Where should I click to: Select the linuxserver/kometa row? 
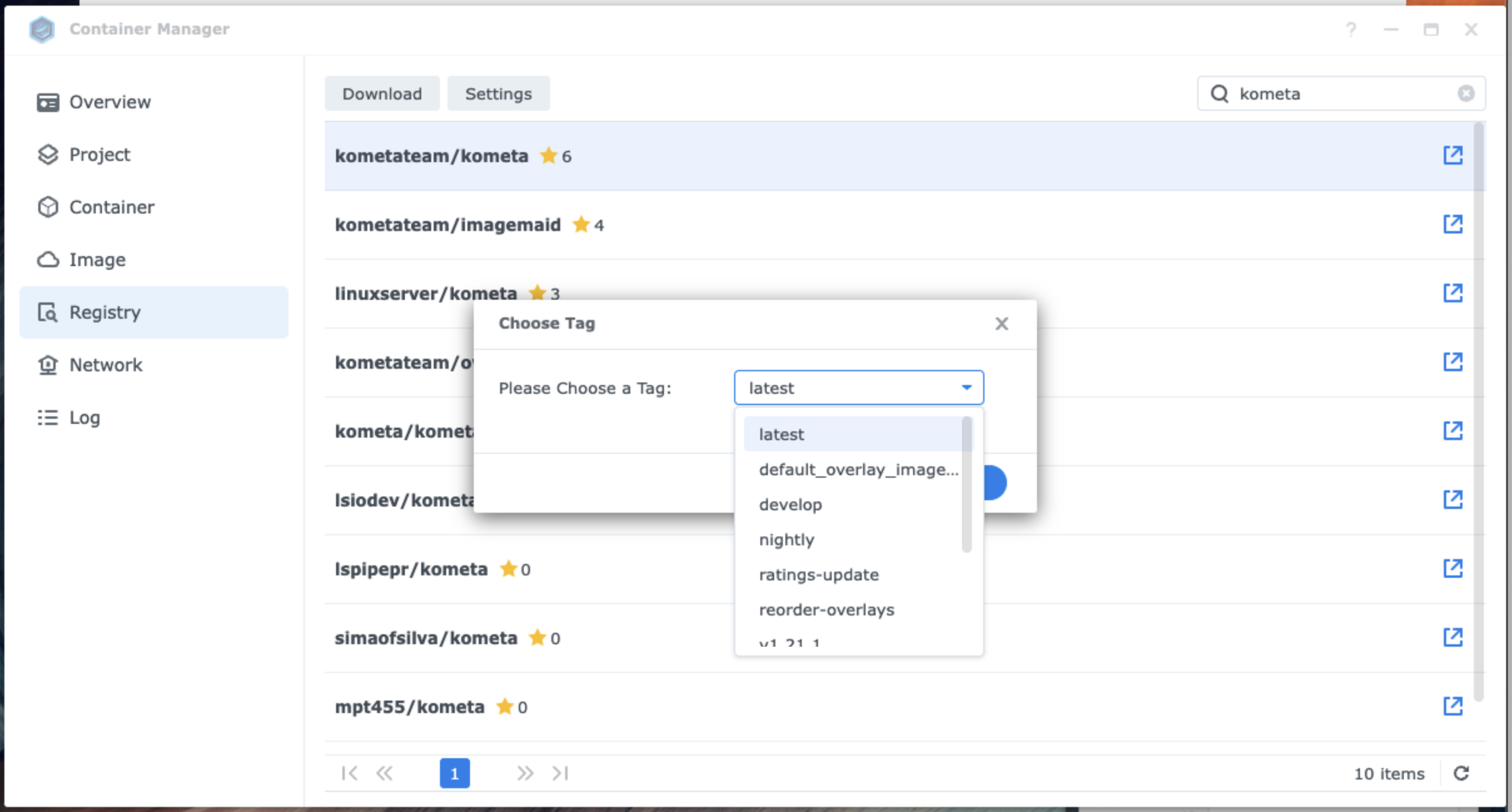coord(905,293)
